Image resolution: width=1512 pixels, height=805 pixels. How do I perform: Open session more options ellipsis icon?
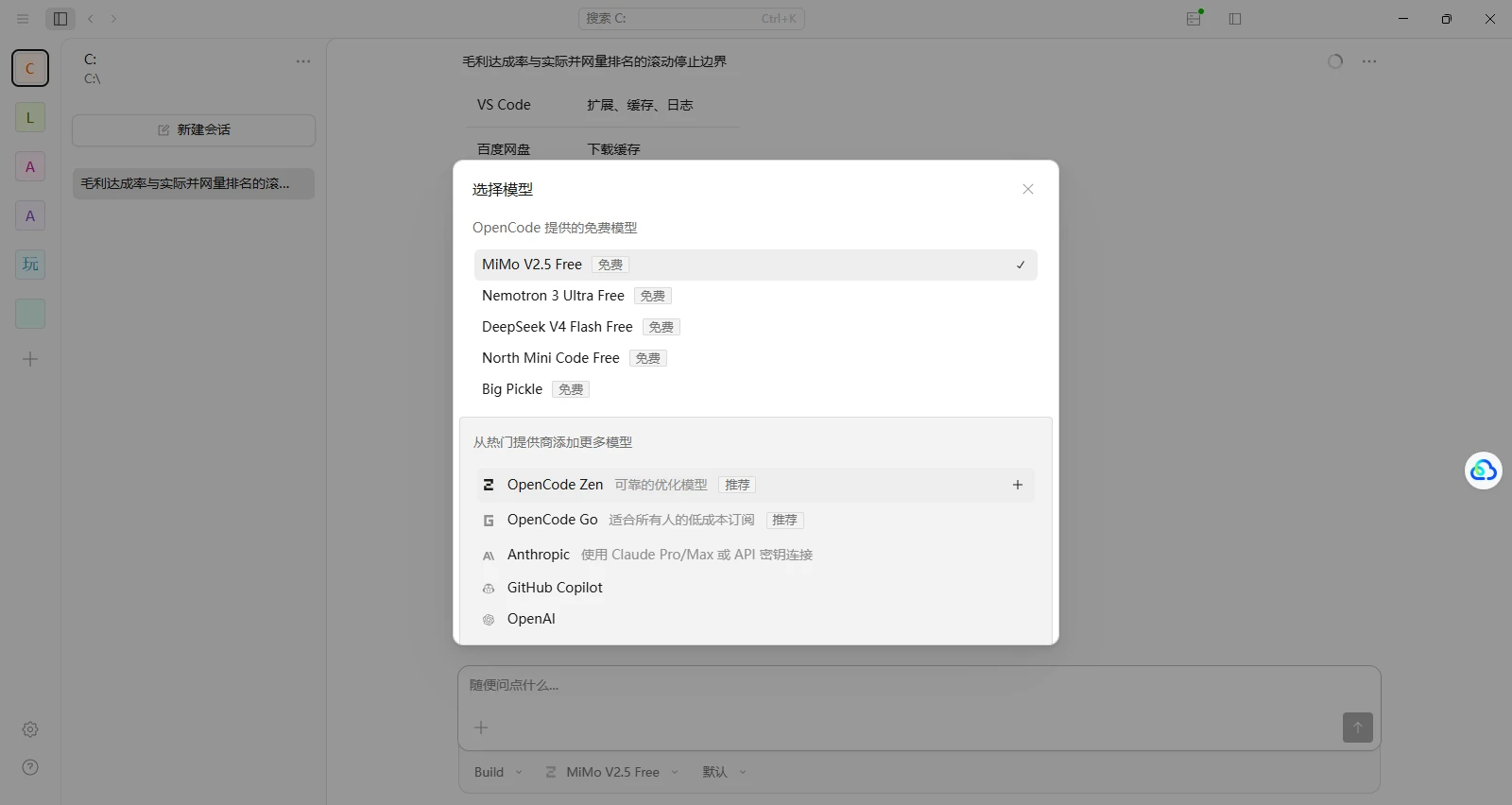1369,61
